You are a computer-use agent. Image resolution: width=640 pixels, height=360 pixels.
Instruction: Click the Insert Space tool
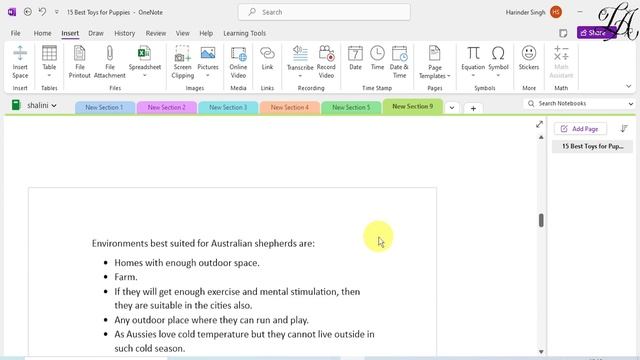20,62
